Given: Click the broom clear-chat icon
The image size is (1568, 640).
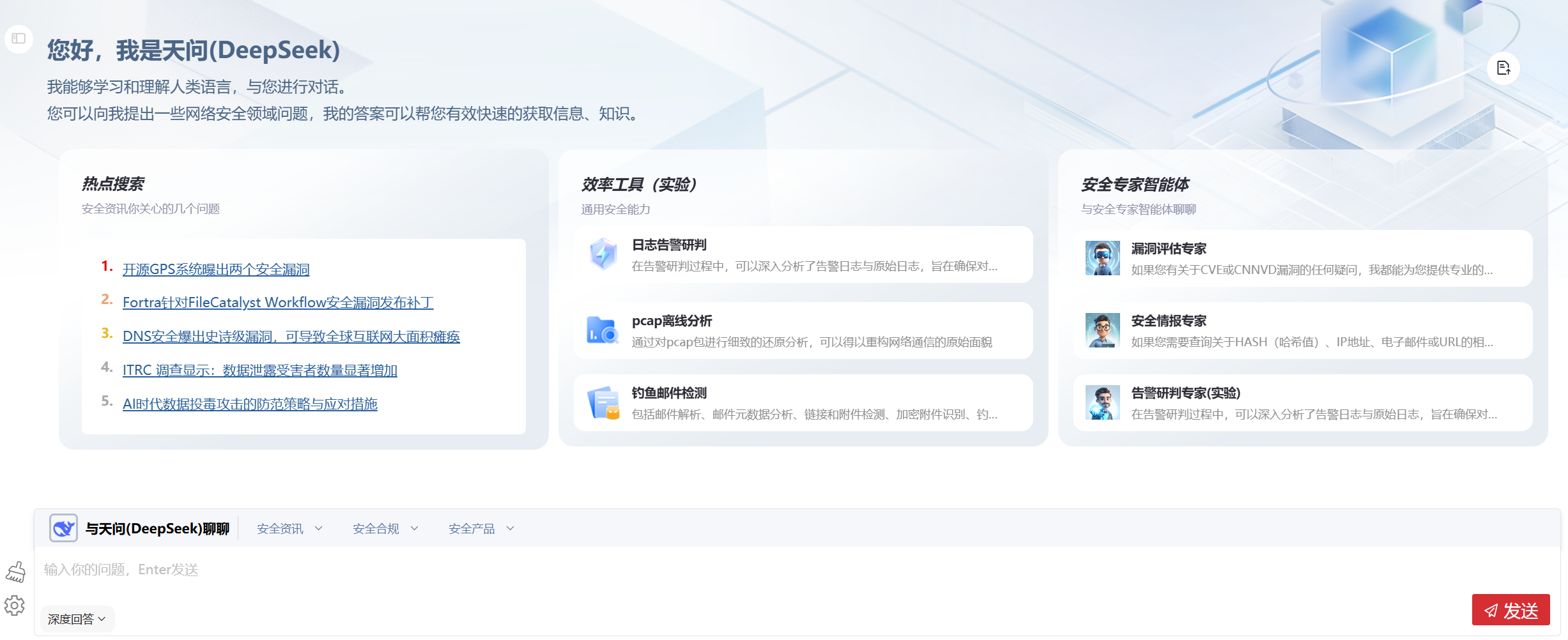Looking at the screenshot, I should point(15,572).
